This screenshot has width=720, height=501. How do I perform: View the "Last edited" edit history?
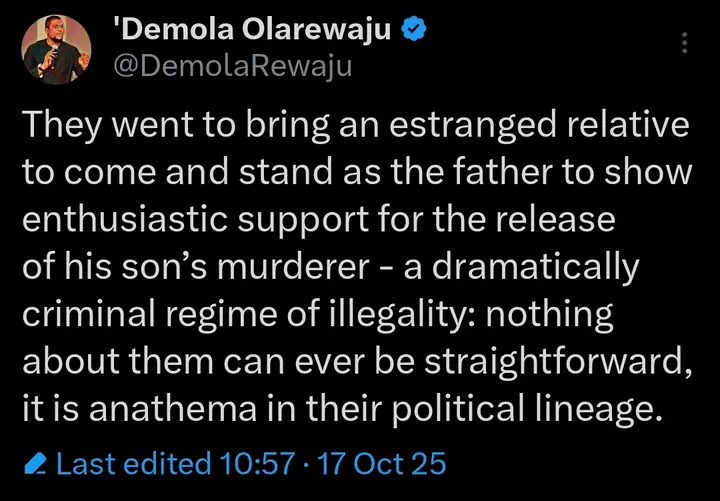pyautogui.click(x=133, y=464)
